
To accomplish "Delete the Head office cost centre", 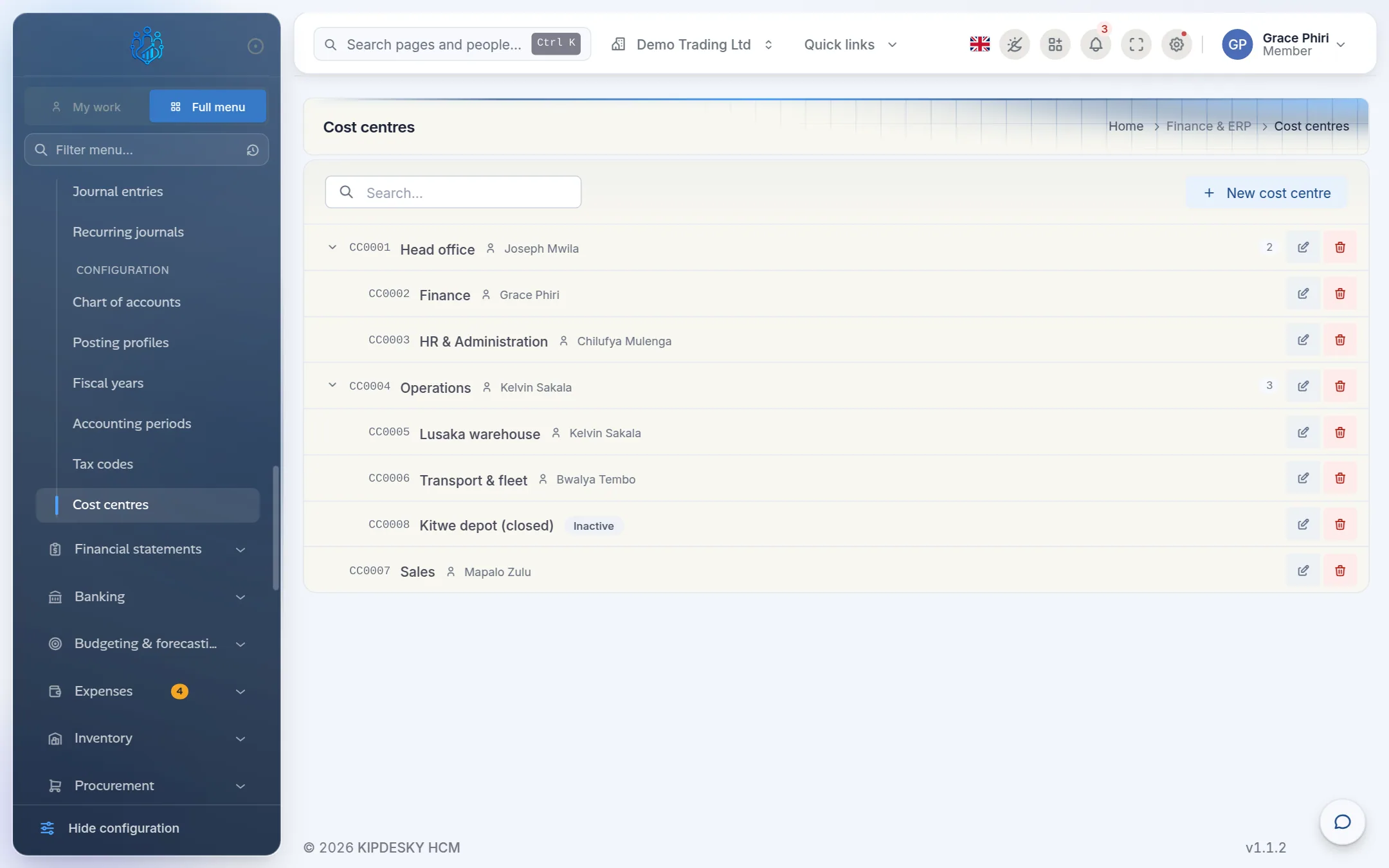I will tap(1340, 248).
